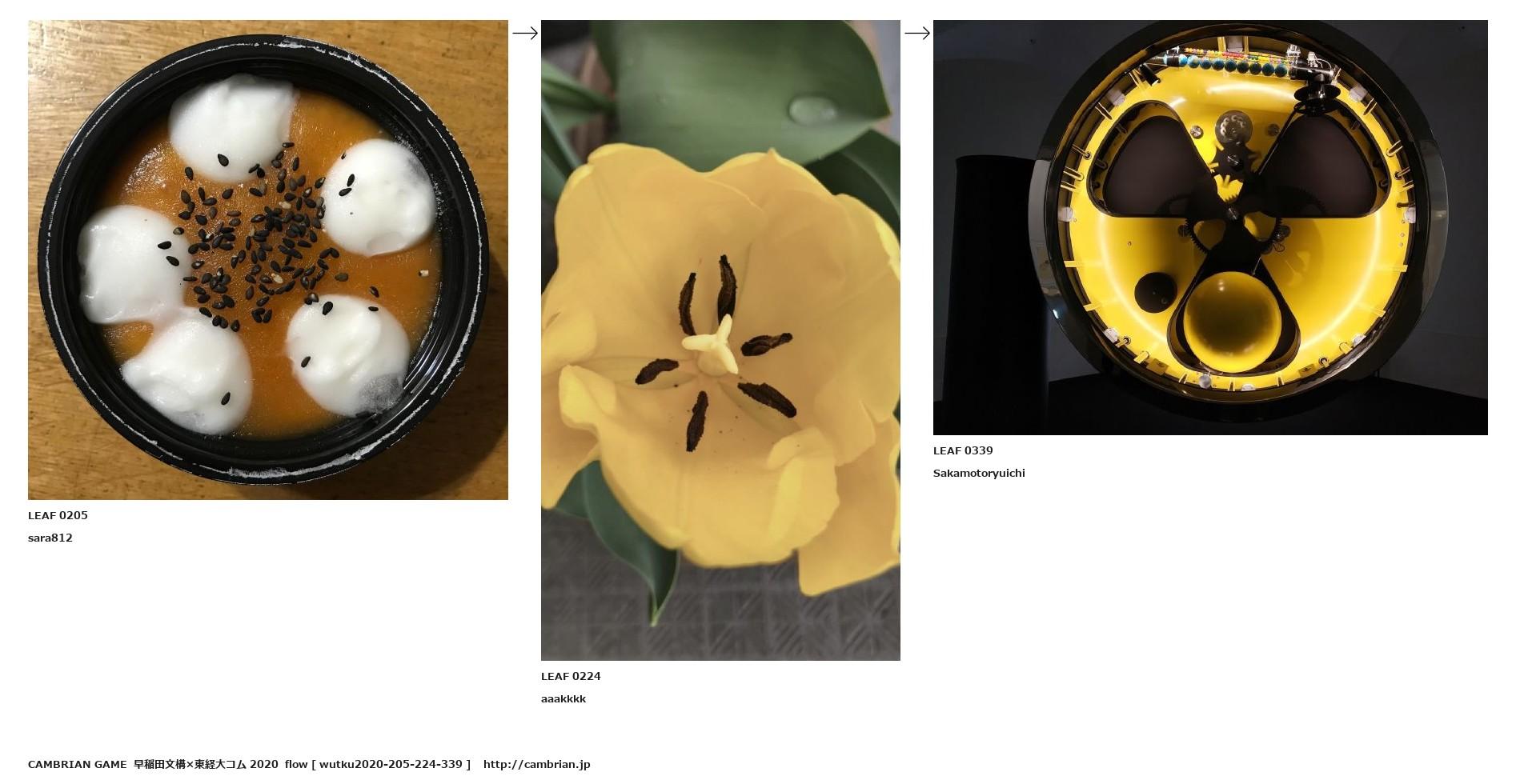Click the LEAF 0339 label
This screenshot has width=1516, height=784.
tap(963, 450)
